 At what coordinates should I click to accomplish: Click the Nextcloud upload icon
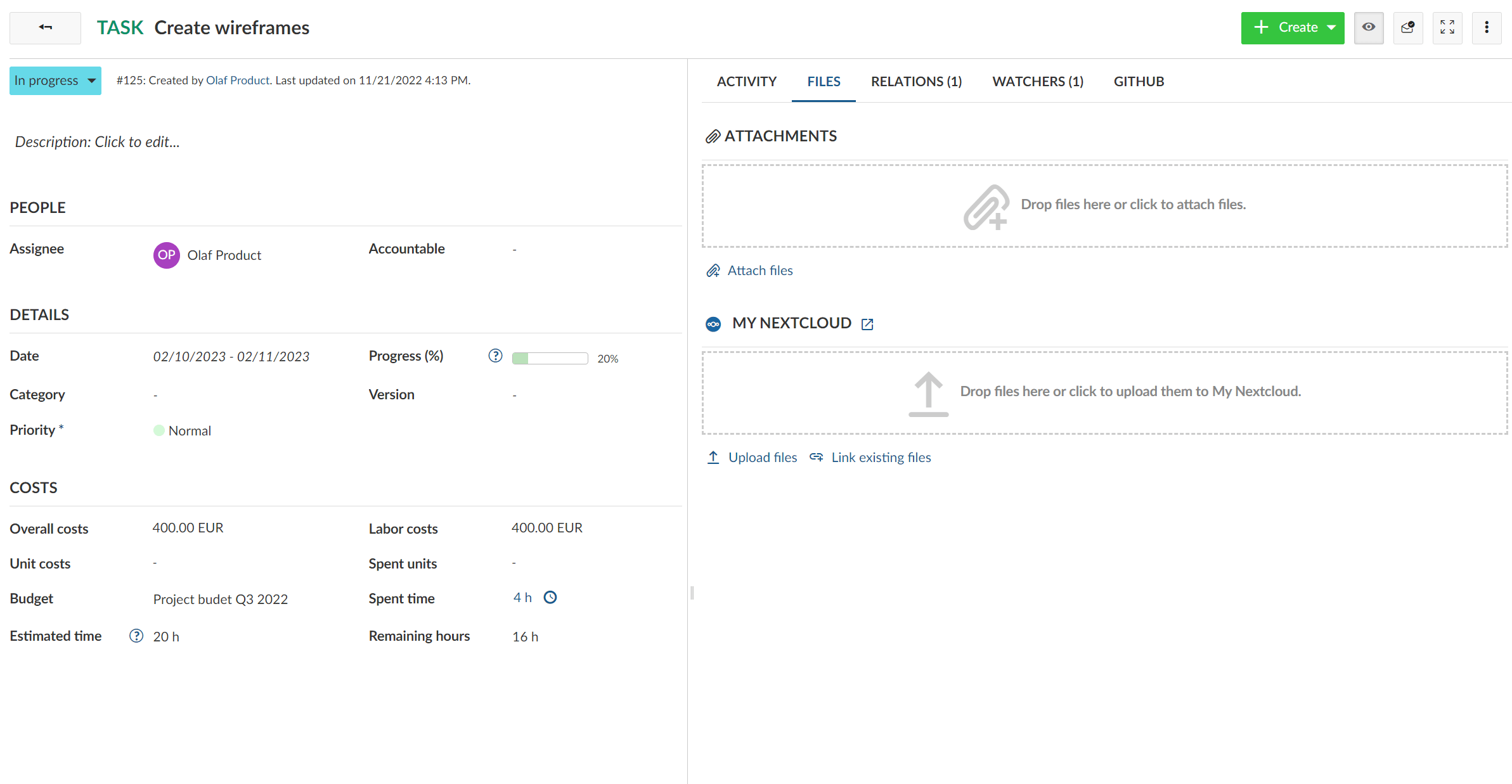tap(927, 390)
